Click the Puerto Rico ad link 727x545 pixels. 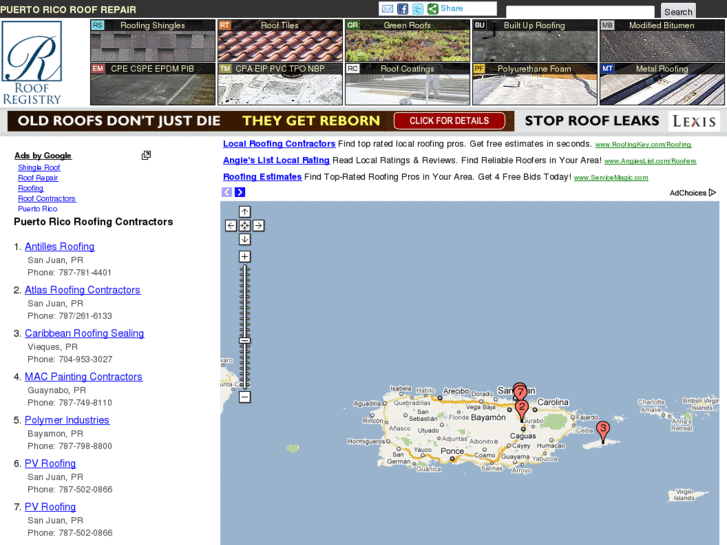coord(38,209)
